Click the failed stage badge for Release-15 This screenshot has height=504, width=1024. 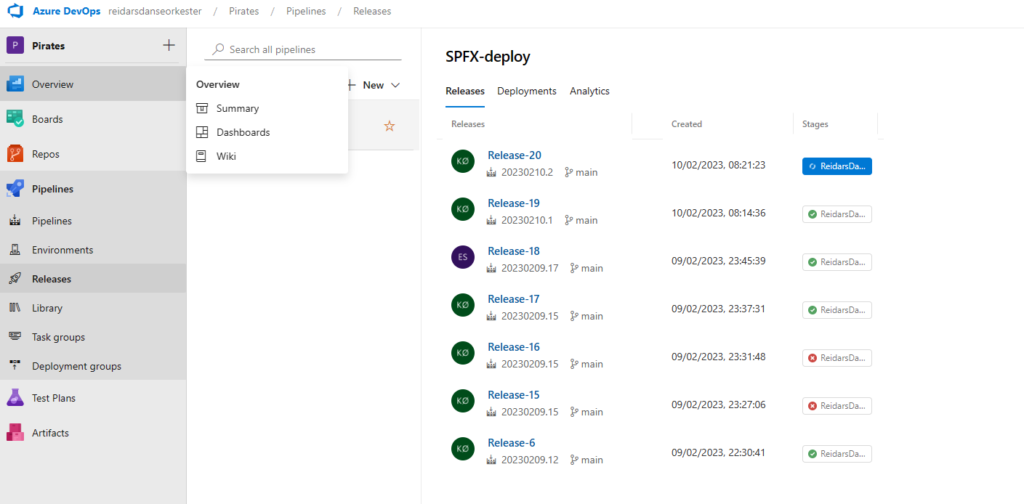click(x=837, y=406)
